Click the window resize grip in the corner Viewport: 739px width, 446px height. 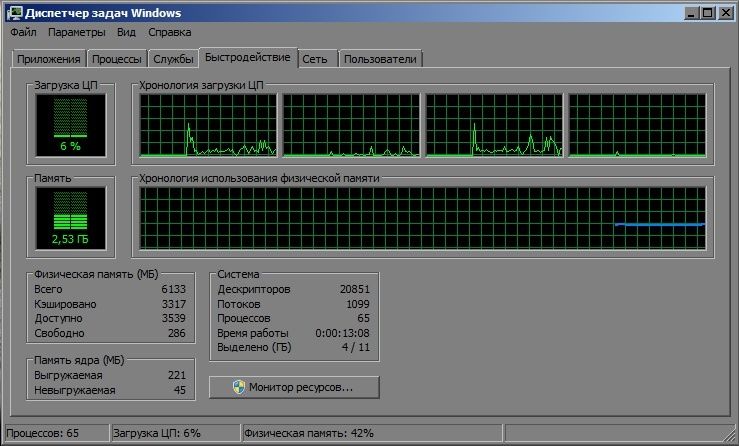tap(728, 434)
